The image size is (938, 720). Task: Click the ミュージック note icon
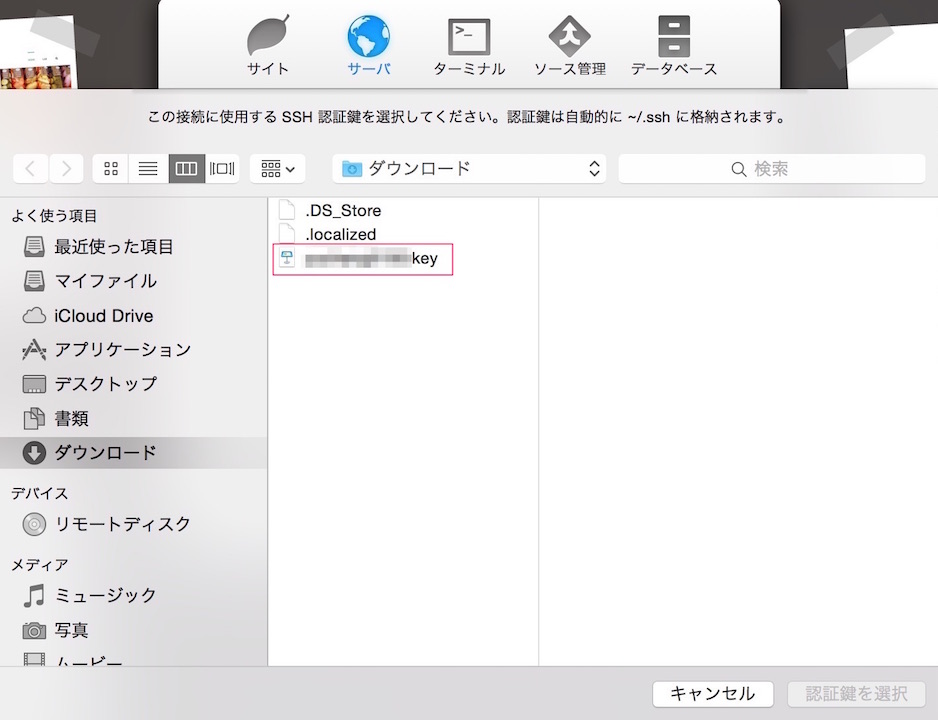(x=34, y=595)
